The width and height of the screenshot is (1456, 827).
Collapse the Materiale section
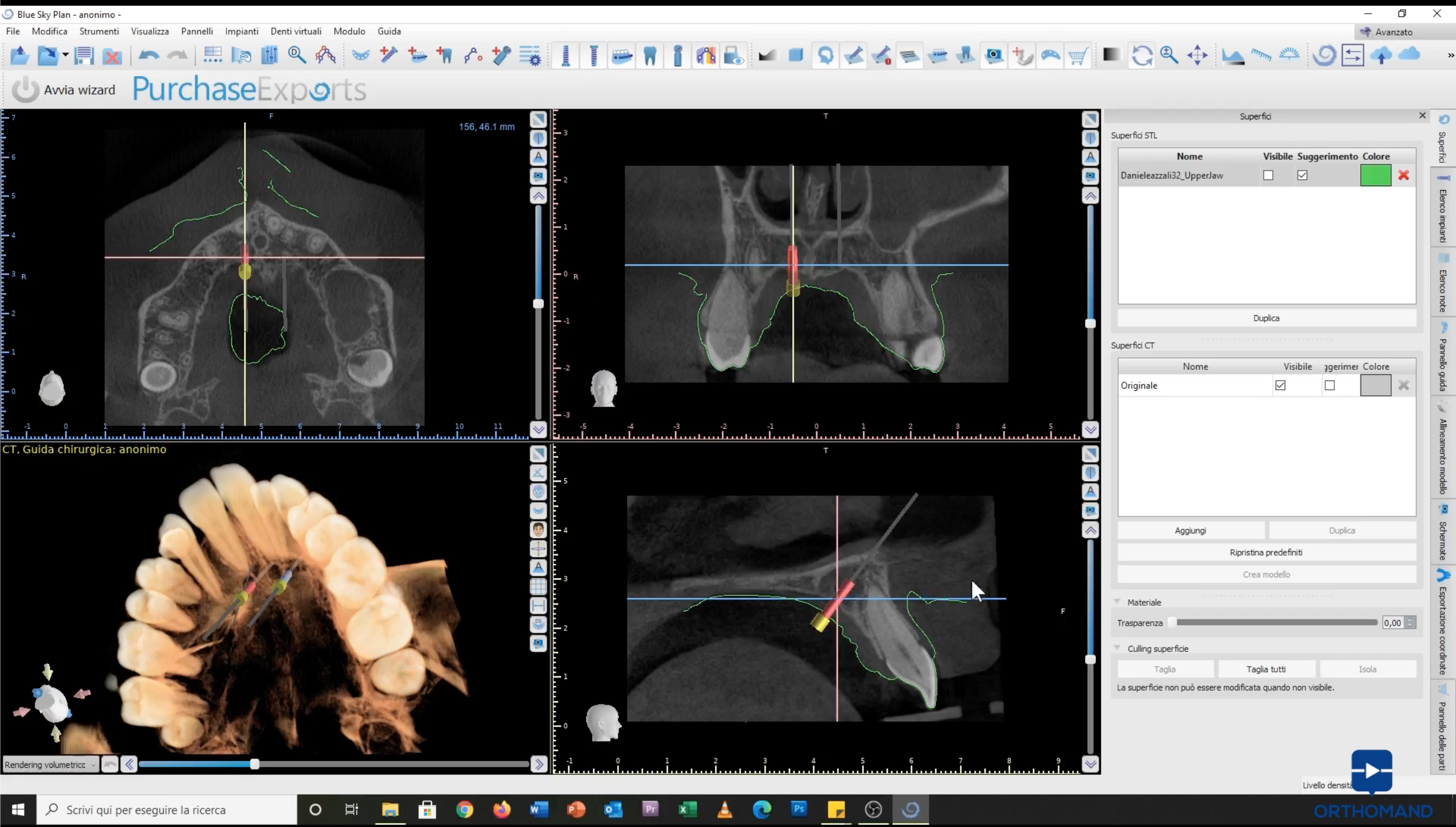click(x=1117, y=602)
